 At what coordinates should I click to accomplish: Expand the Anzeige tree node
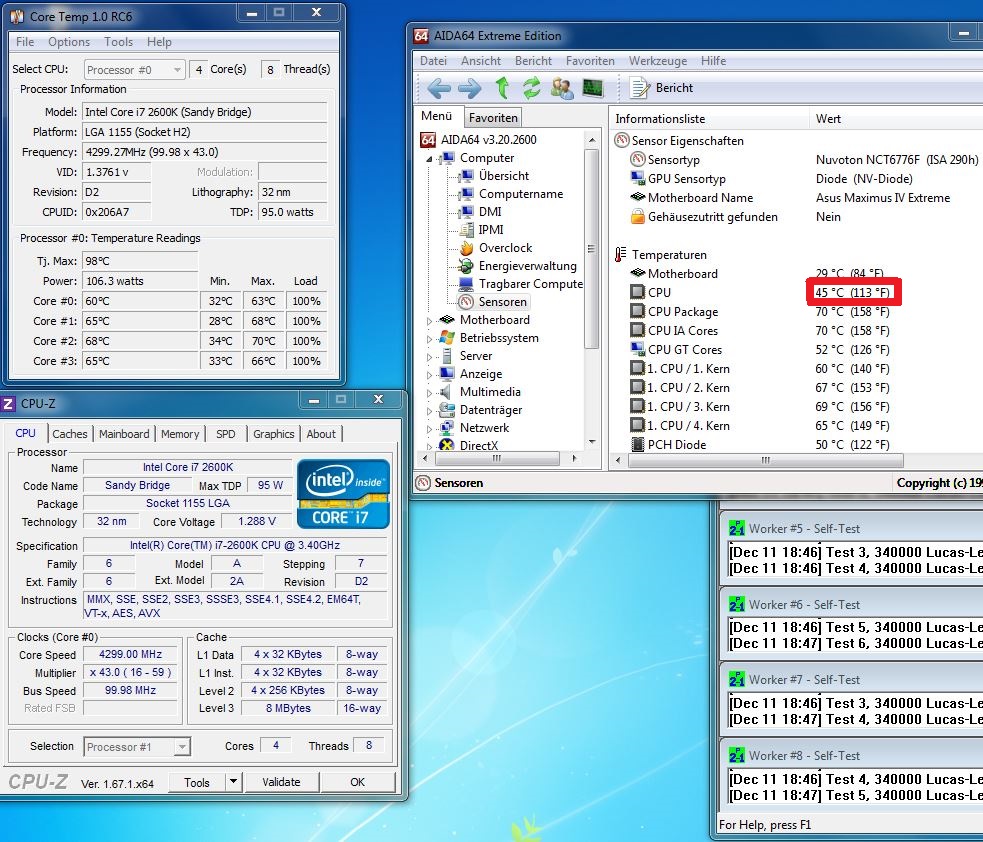pyautogui.click(x=429, y=375)
